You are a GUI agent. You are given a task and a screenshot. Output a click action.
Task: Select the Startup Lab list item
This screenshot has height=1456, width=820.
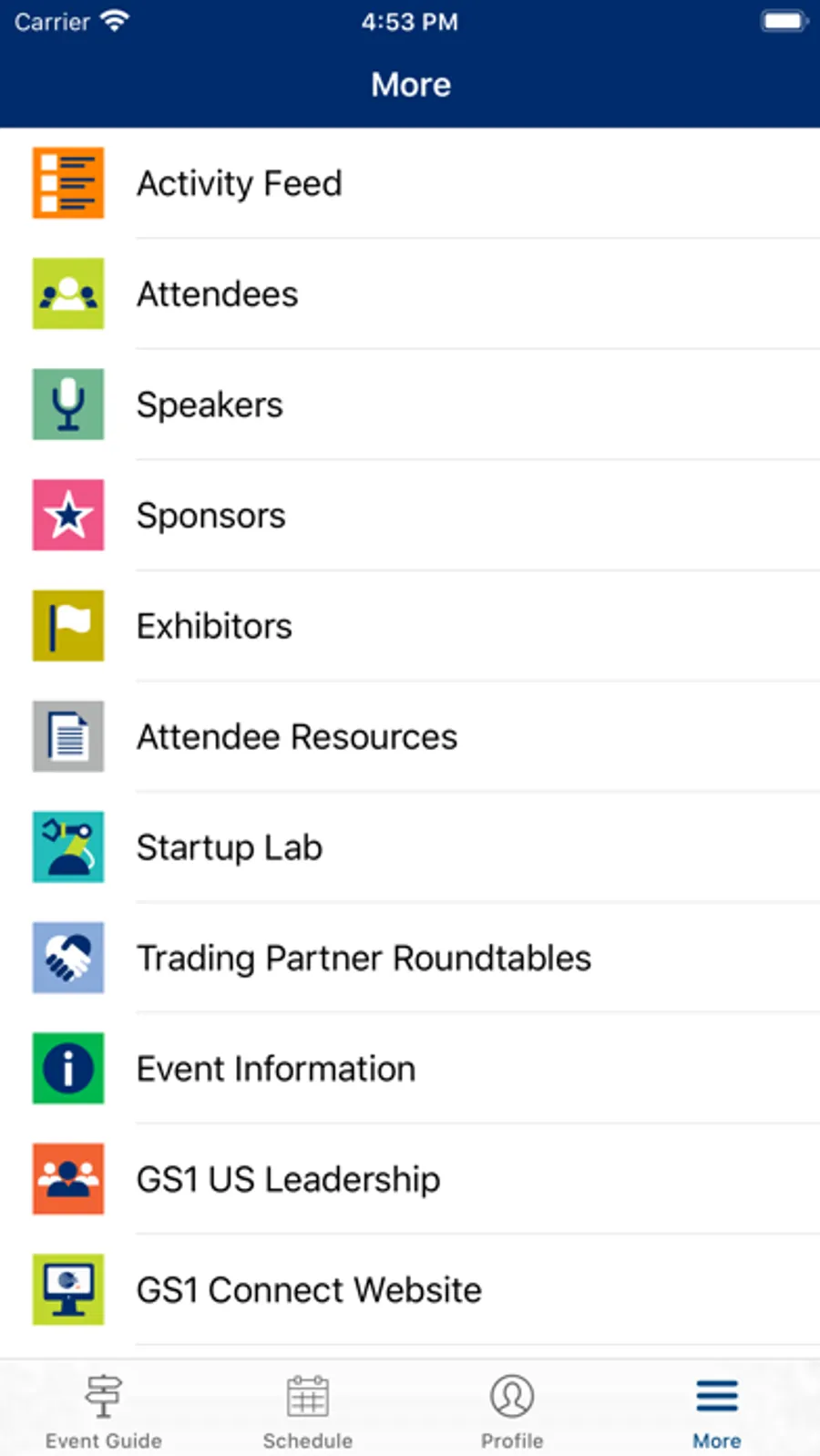point(230,847)
